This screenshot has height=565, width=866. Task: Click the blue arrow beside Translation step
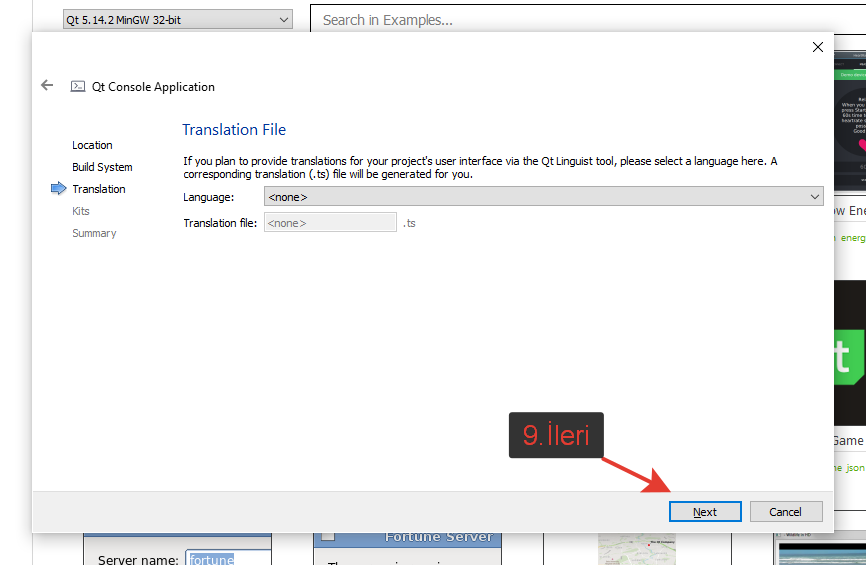[x=58, y=188]
